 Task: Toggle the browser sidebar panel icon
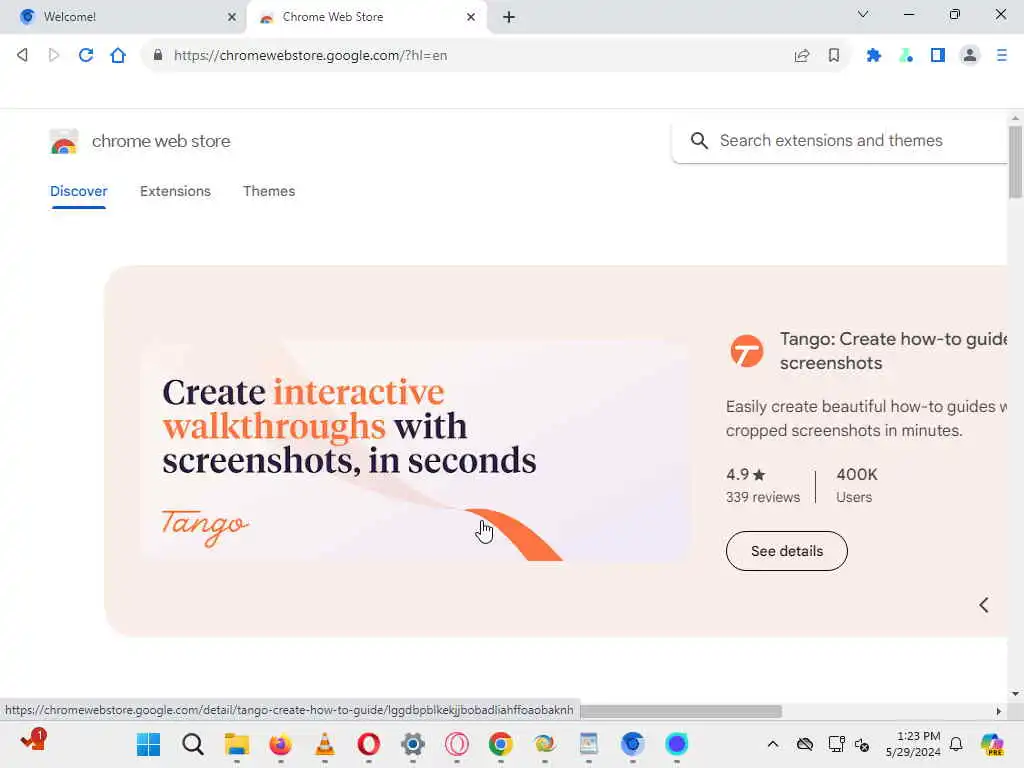[938, 56]
